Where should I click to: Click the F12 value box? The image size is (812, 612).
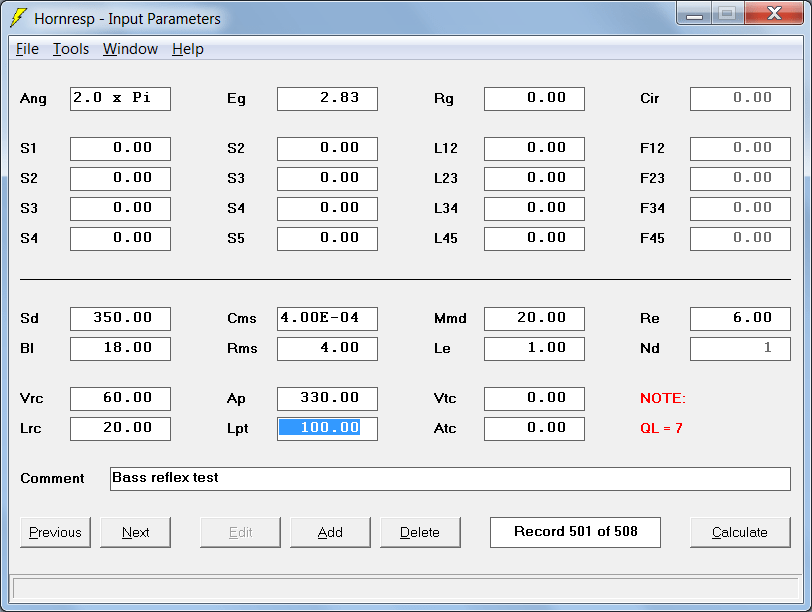[x=741, y=149]
